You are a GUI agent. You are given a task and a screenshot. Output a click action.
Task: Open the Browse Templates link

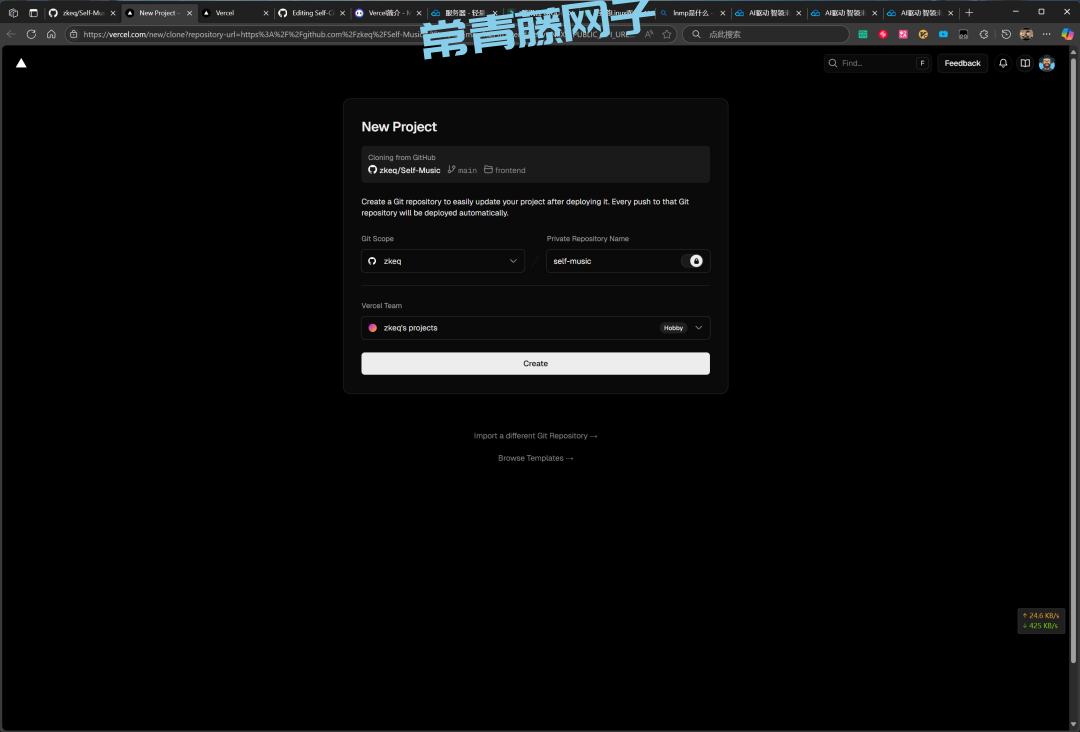[x=535, y=458]
